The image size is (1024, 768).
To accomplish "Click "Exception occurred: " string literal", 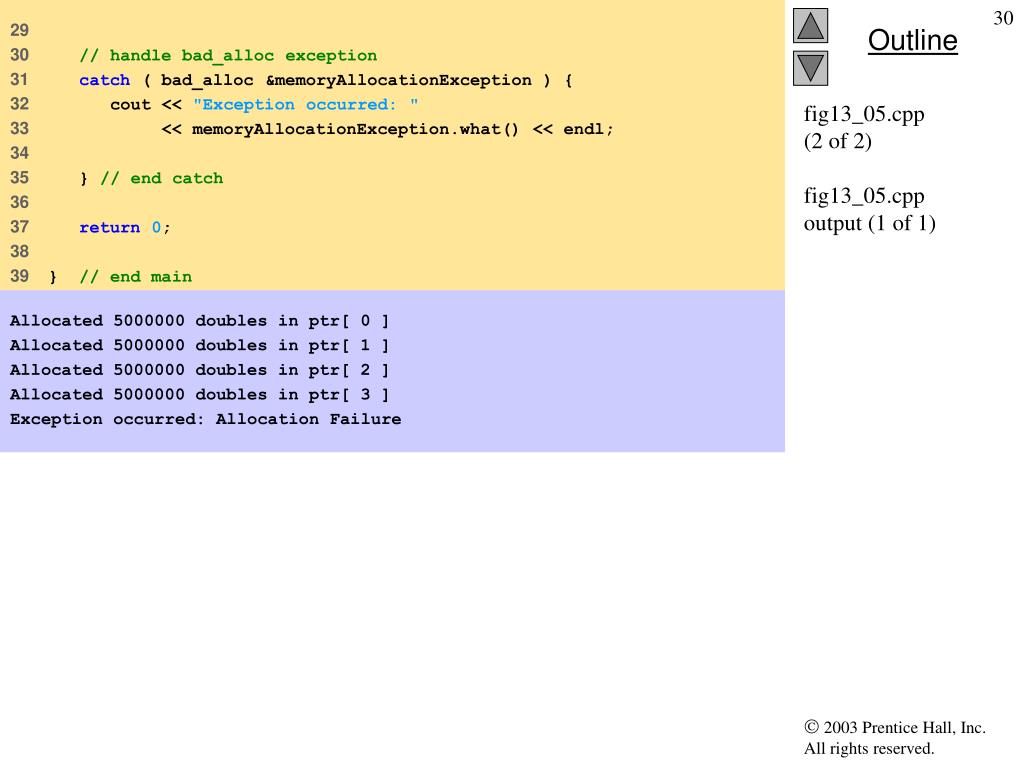I will [x=306, y=104].
